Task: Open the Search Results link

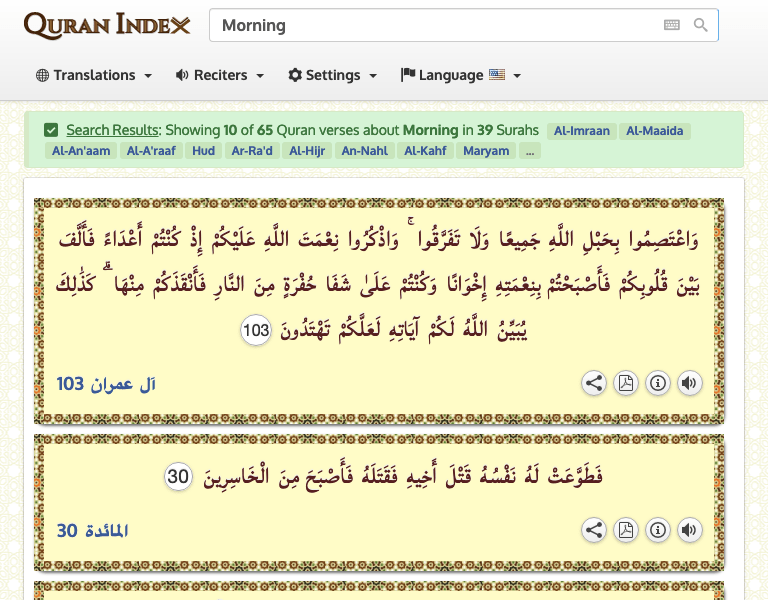Action: click(112, 130)
